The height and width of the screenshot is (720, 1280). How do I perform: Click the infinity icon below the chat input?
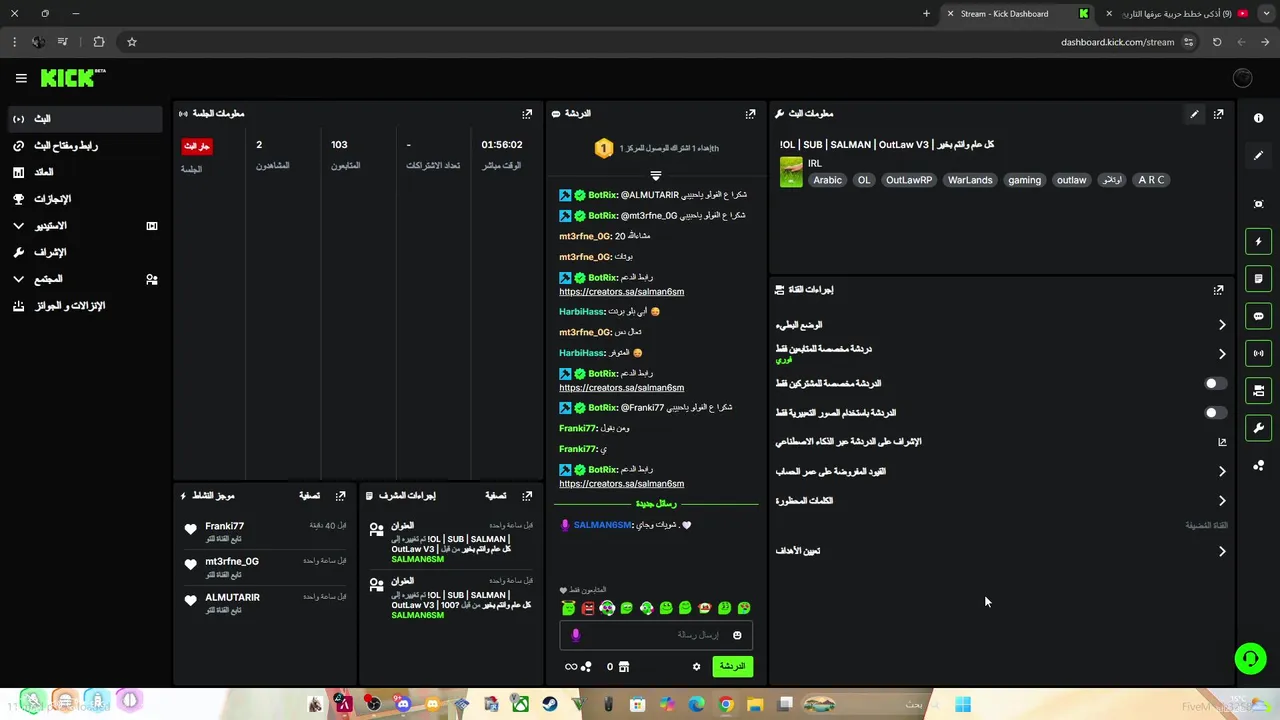click(571, 666)
